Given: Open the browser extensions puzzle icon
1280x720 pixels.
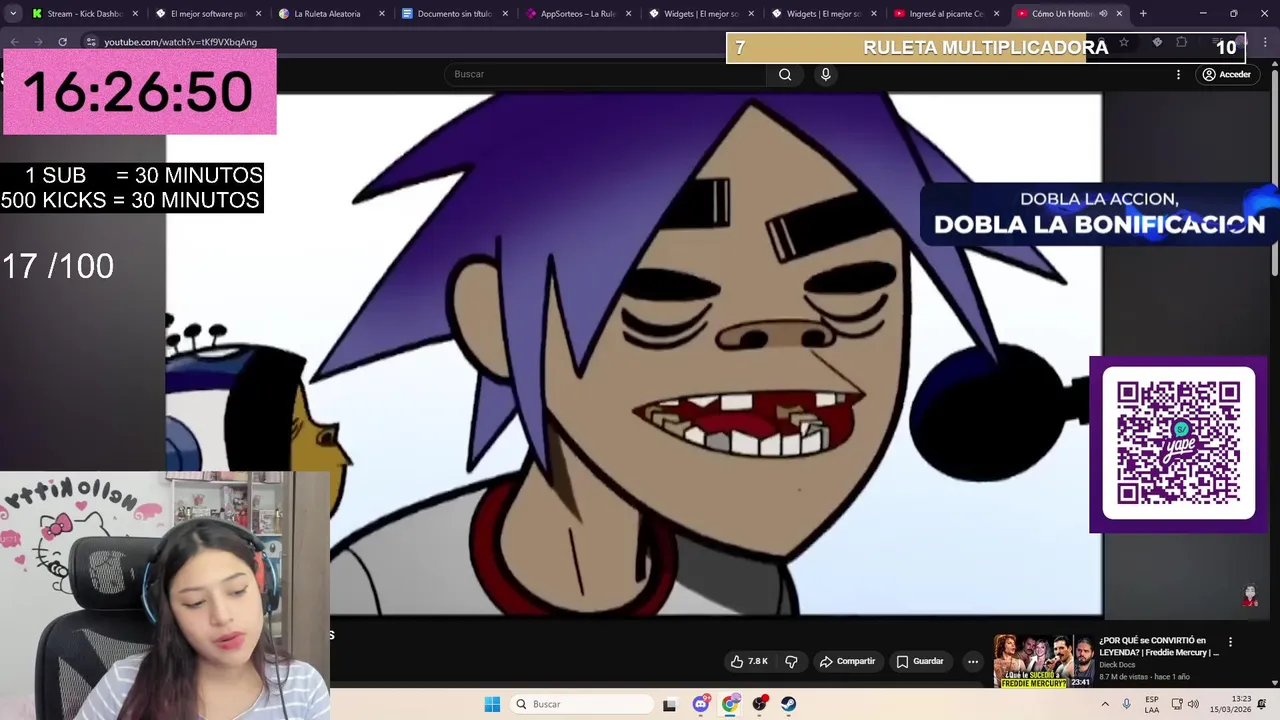Looking at the screenshot, I should 1181,42.
